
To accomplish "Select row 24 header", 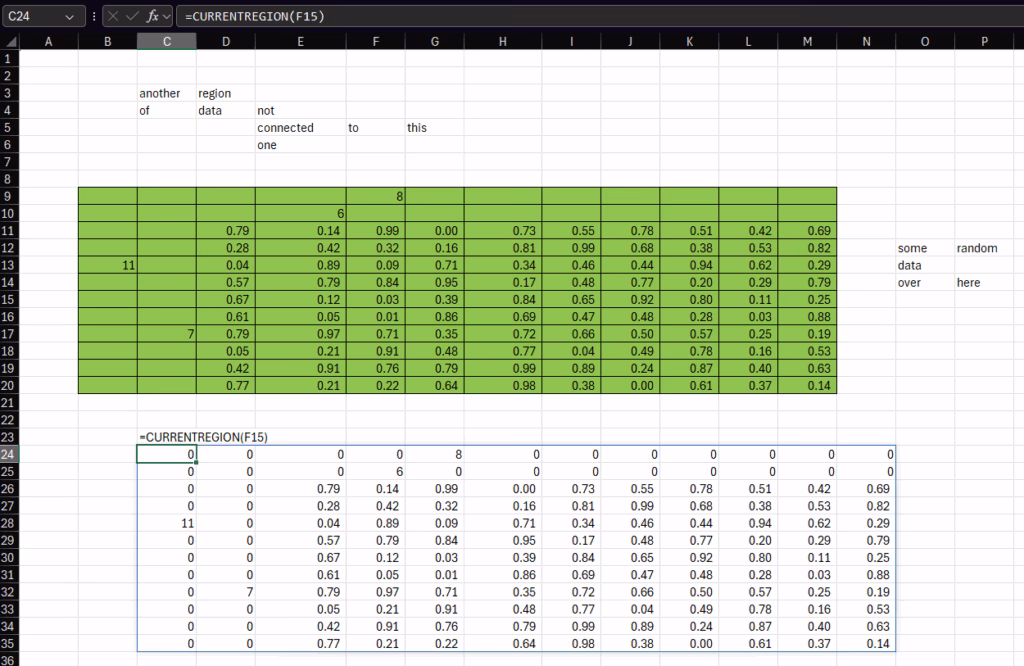I will (9, 454).
